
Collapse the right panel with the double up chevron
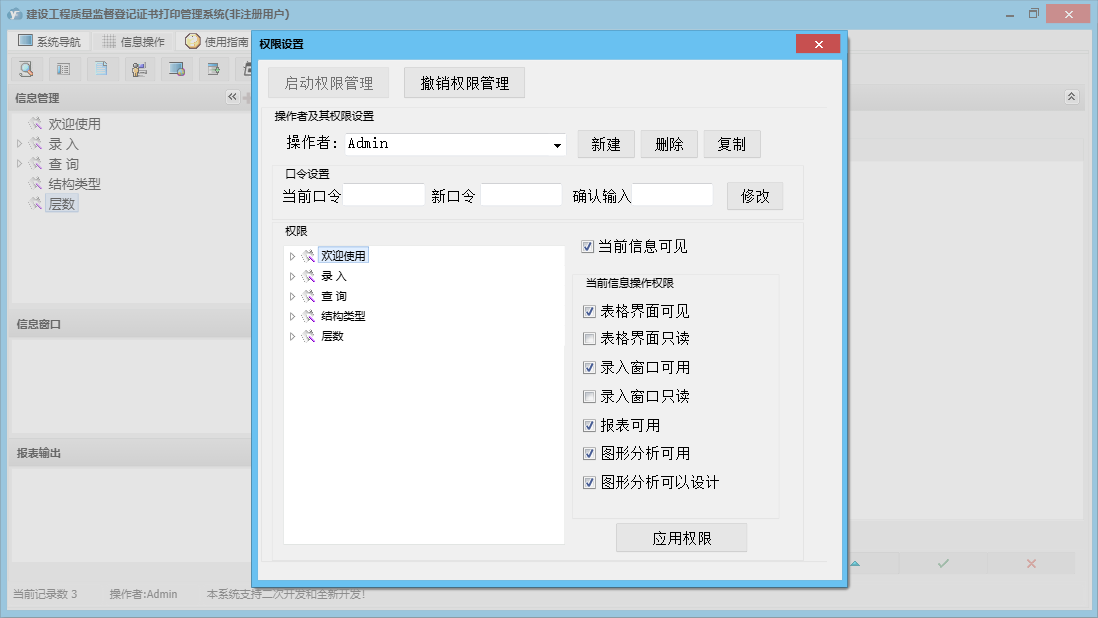1071,97
